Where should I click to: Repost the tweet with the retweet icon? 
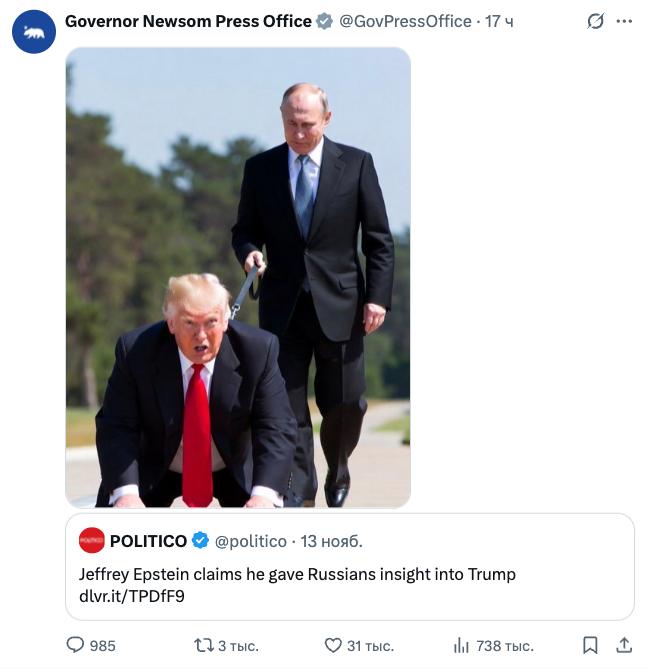click(203, 645)
